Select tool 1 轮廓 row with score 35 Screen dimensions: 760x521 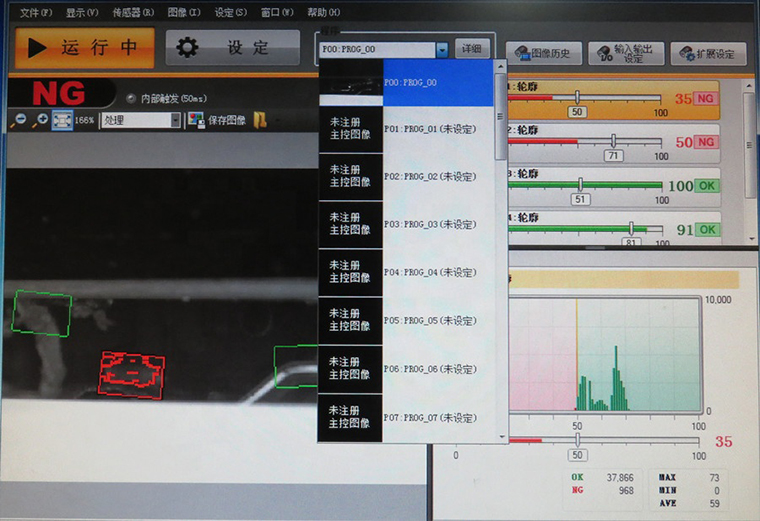pos(613,100)
